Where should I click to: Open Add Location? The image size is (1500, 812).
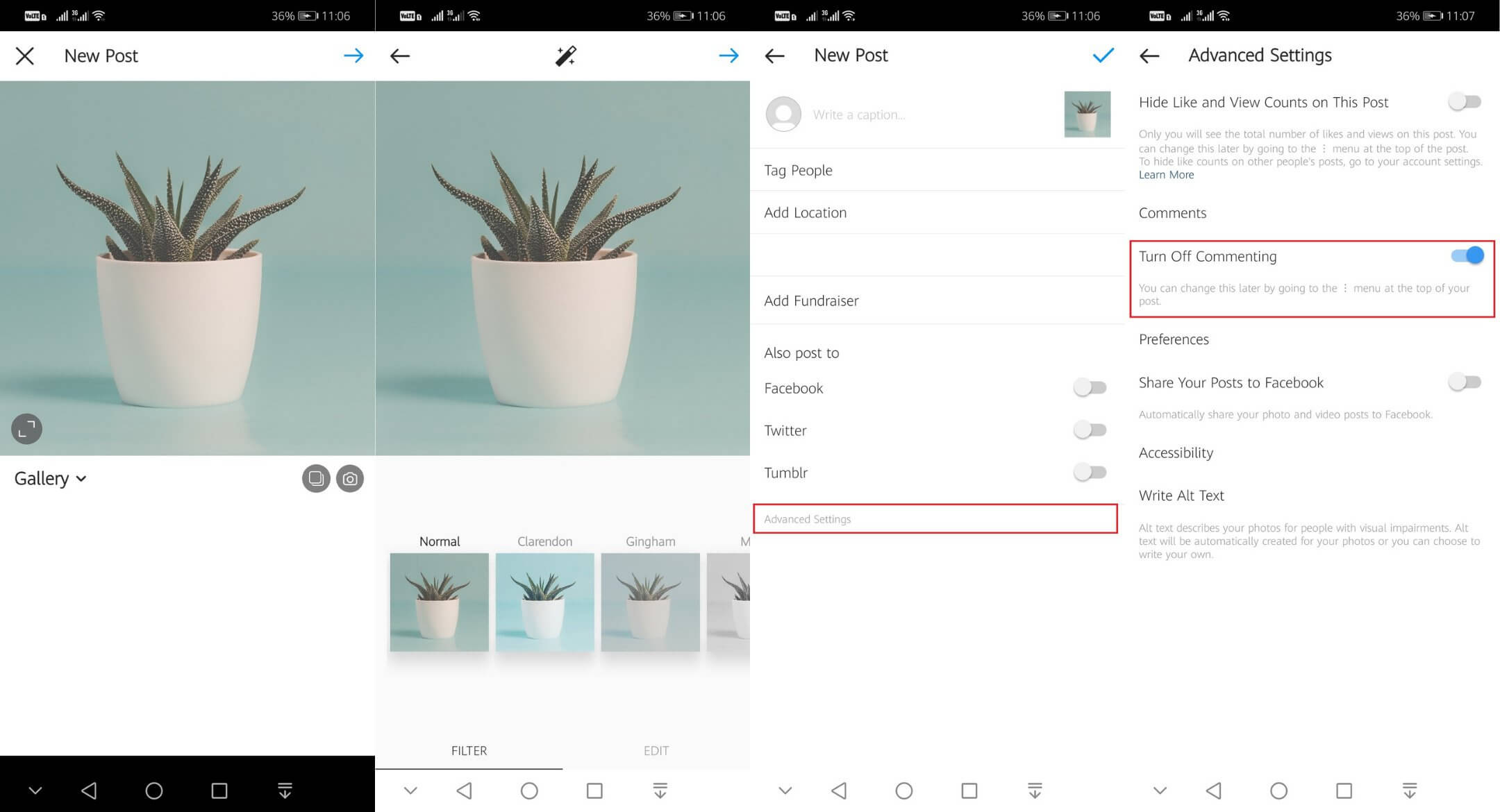click(937, 212)
